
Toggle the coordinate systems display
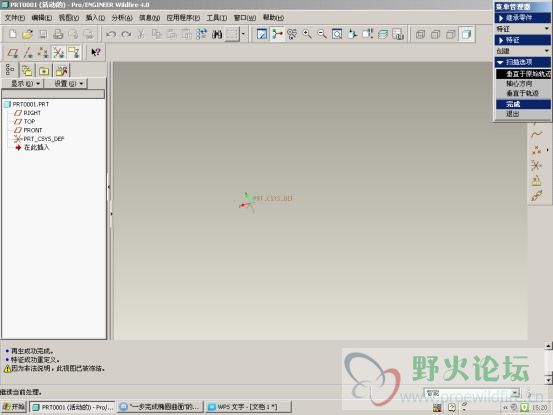(x=58, y=53)
